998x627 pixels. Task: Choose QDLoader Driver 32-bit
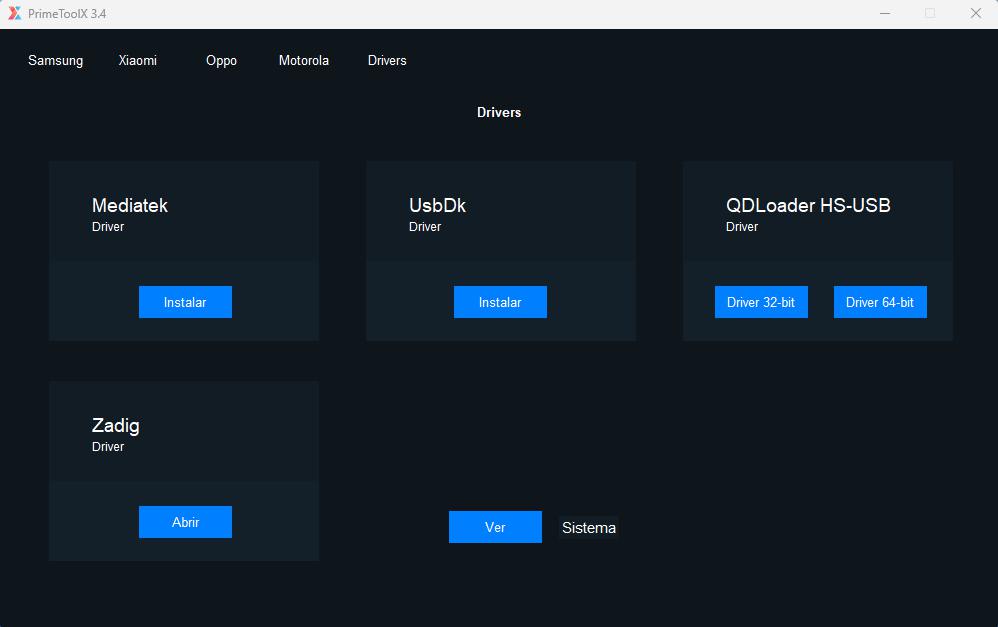tap(761, 302)
